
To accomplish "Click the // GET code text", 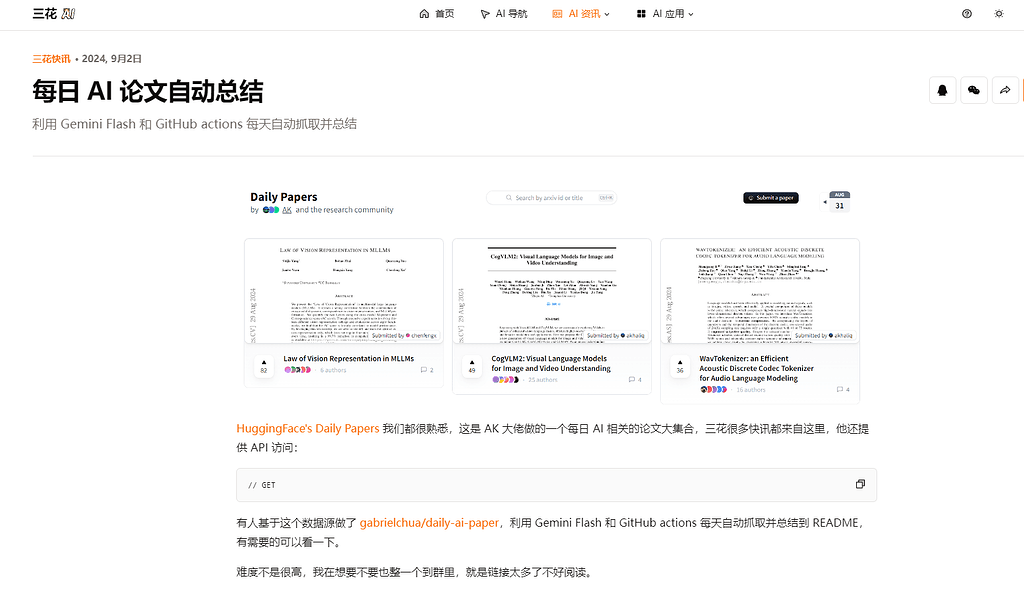I will click(x=262, y=485).
